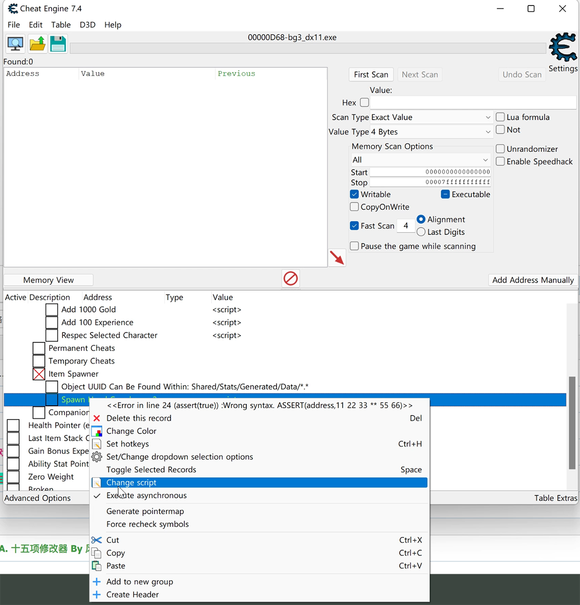The height and width of the screenshot is (605, 580).
Task: Click the scissors Cut icon
Action: coord(97,540)
